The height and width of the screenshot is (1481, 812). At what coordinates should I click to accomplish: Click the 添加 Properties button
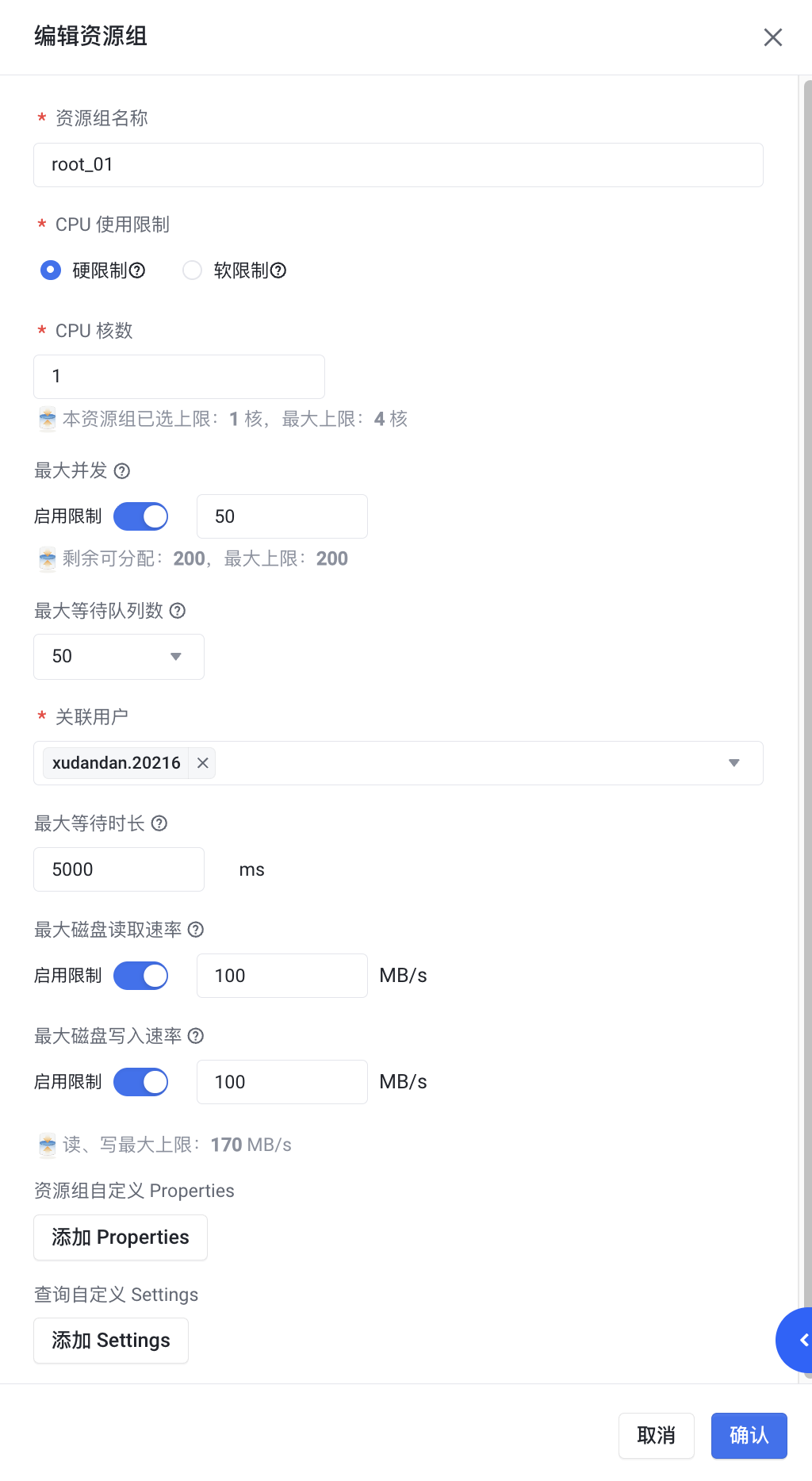121,1237
